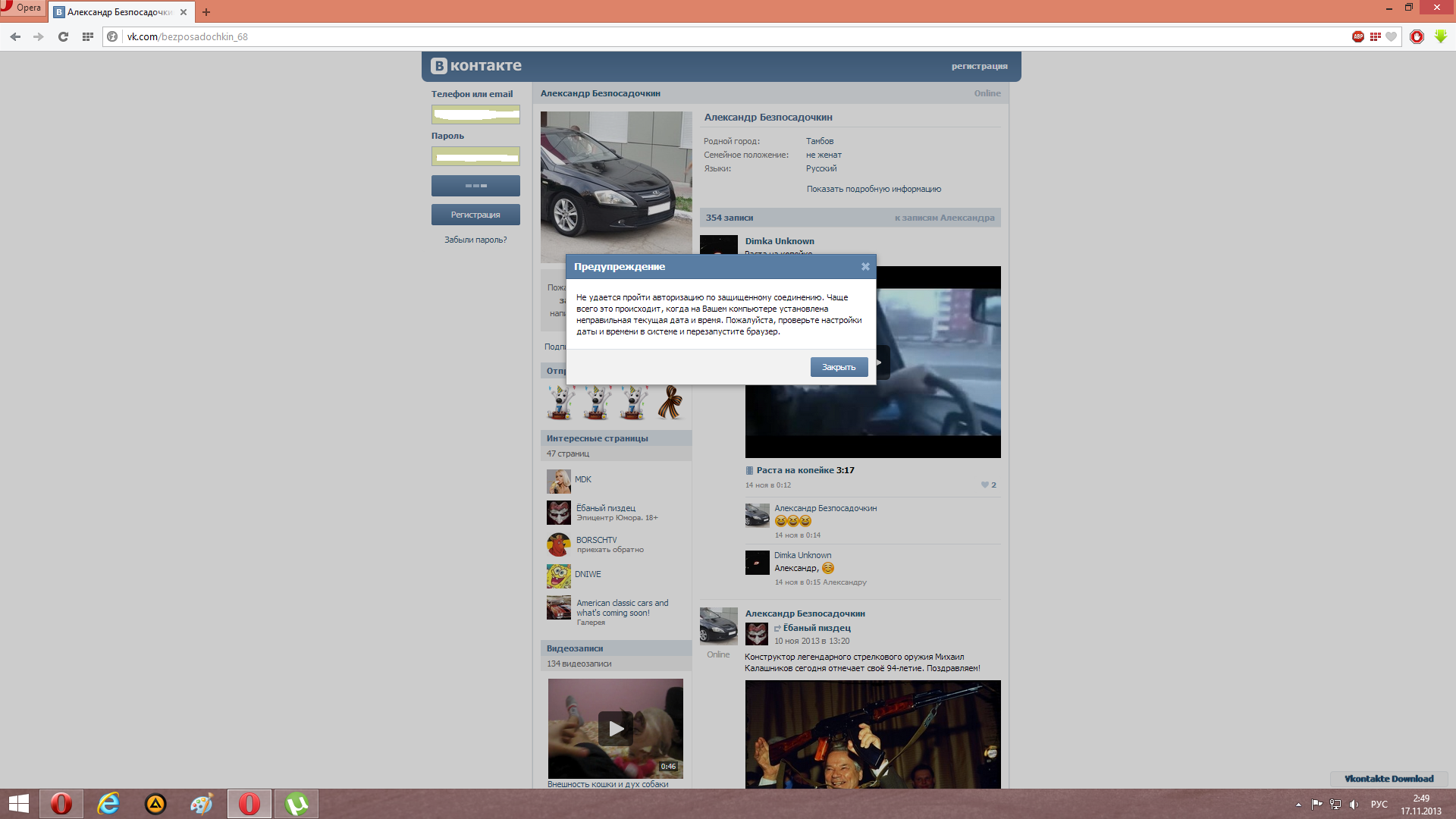This screenshot has height=819, width=1456.
Task: Click the volume speaker tray icon
Action: pyautogui.click(x=1354, y=805)
